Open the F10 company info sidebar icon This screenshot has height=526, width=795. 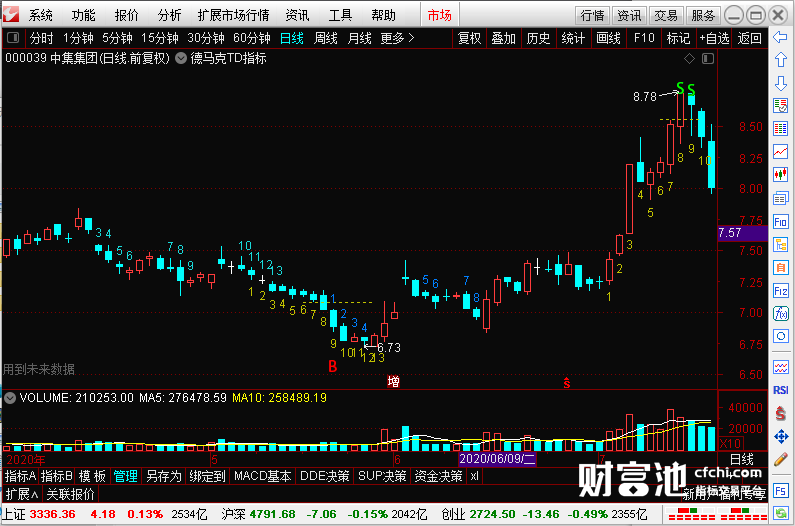(780, 221)
